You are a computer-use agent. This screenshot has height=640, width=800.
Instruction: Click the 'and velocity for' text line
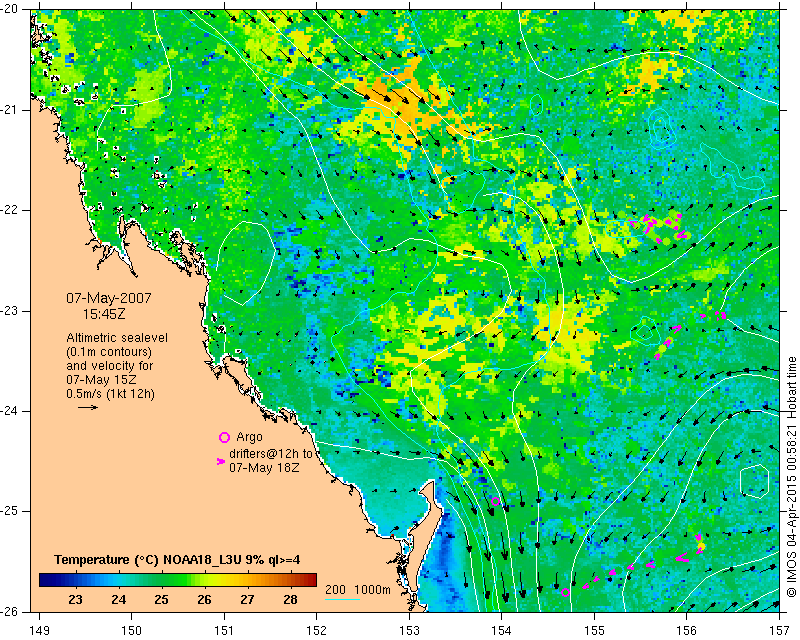pos(110,366)
